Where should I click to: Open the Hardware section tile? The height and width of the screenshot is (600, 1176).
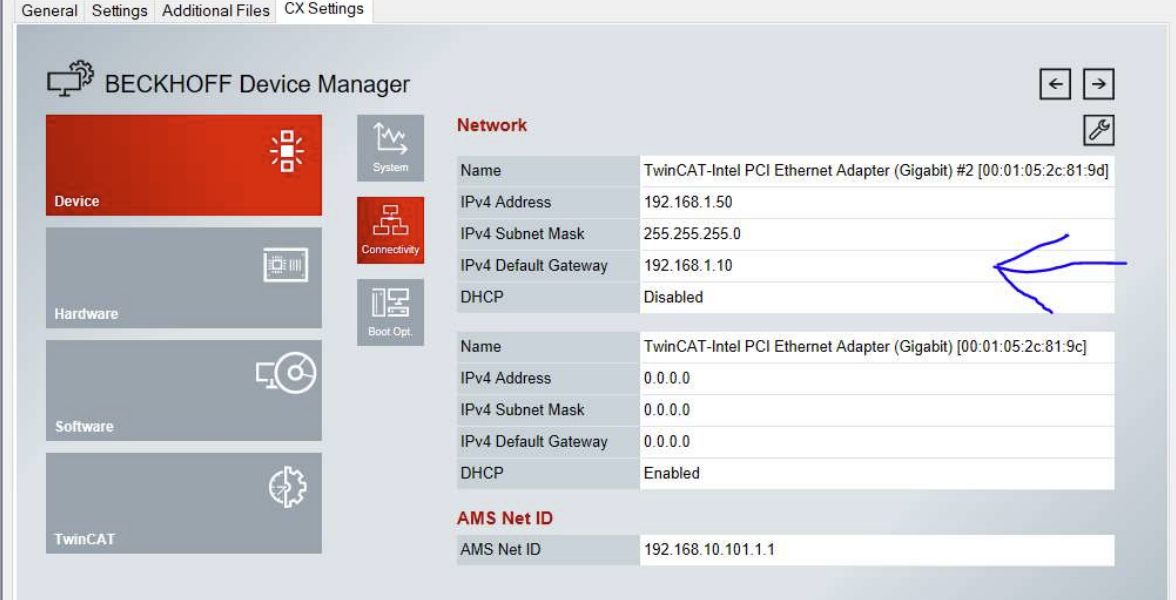tap(184, 278)
